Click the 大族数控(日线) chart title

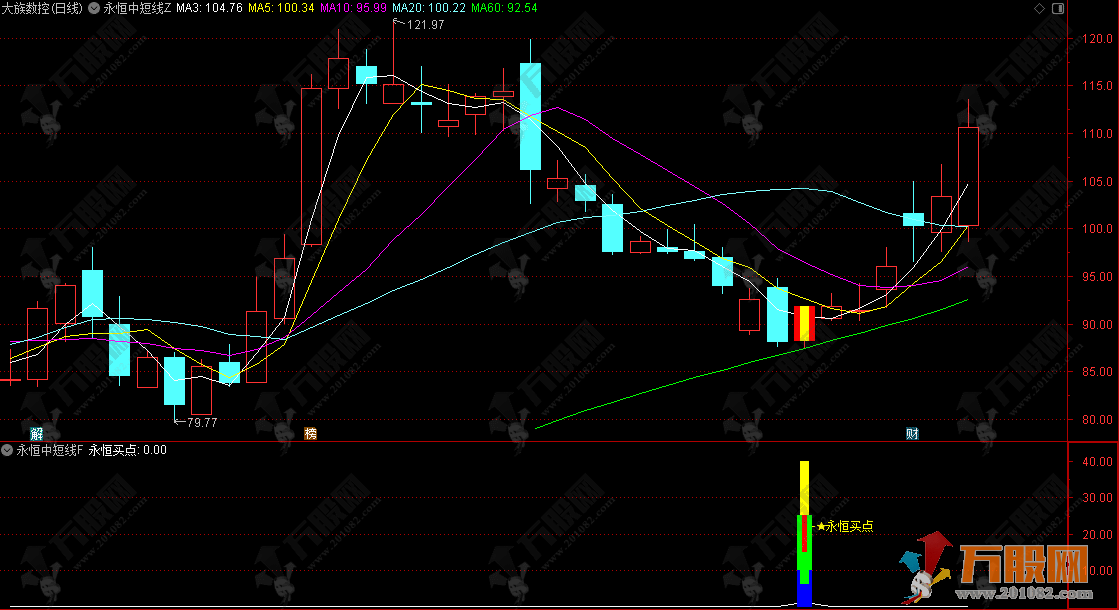point(42,9)
